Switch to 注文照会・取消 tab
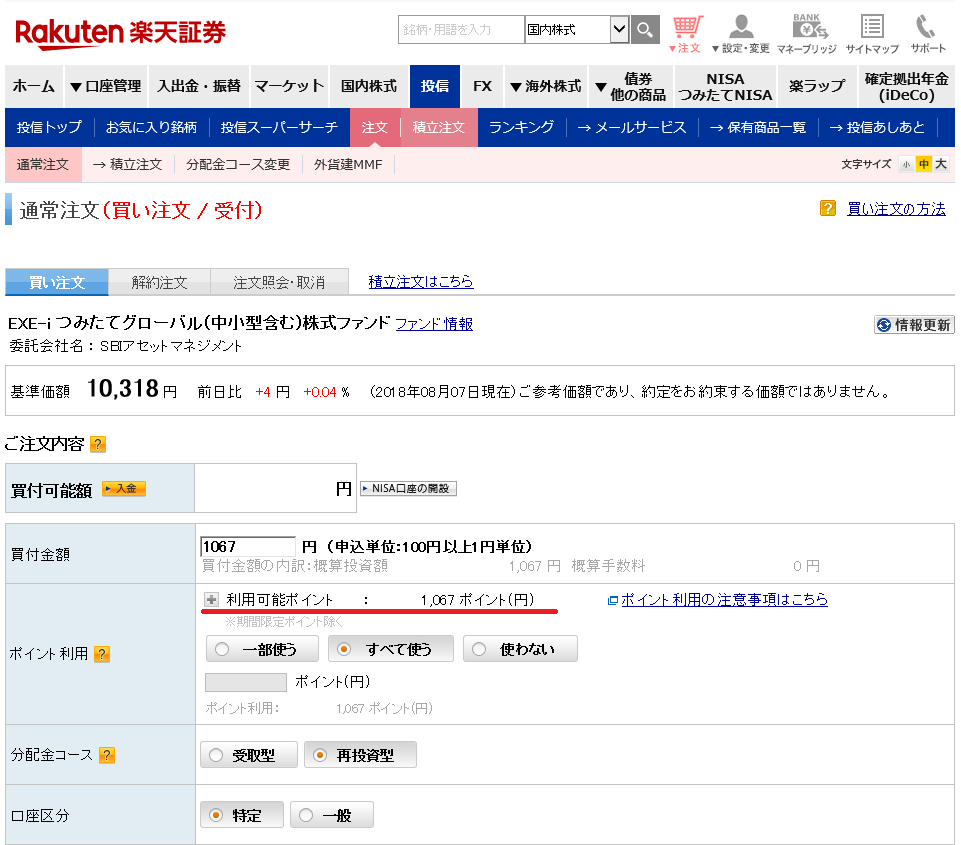The image size is (961, 845). (x=279, y=282)
